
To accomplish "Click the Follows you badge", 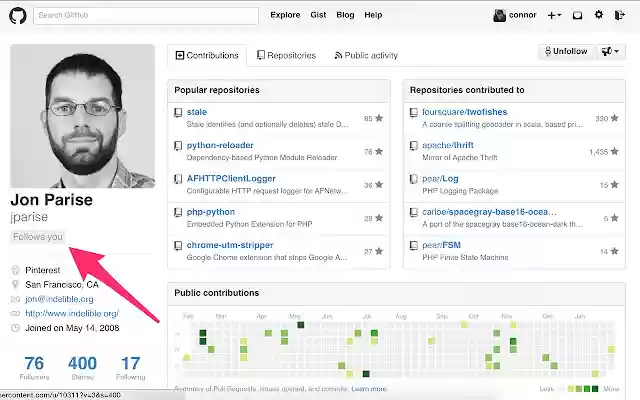I will click(x=38, y=237).
